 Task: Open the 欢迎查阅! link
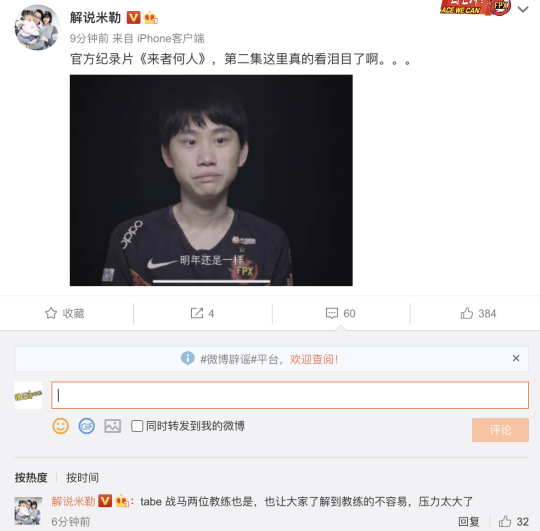[314, 359]
